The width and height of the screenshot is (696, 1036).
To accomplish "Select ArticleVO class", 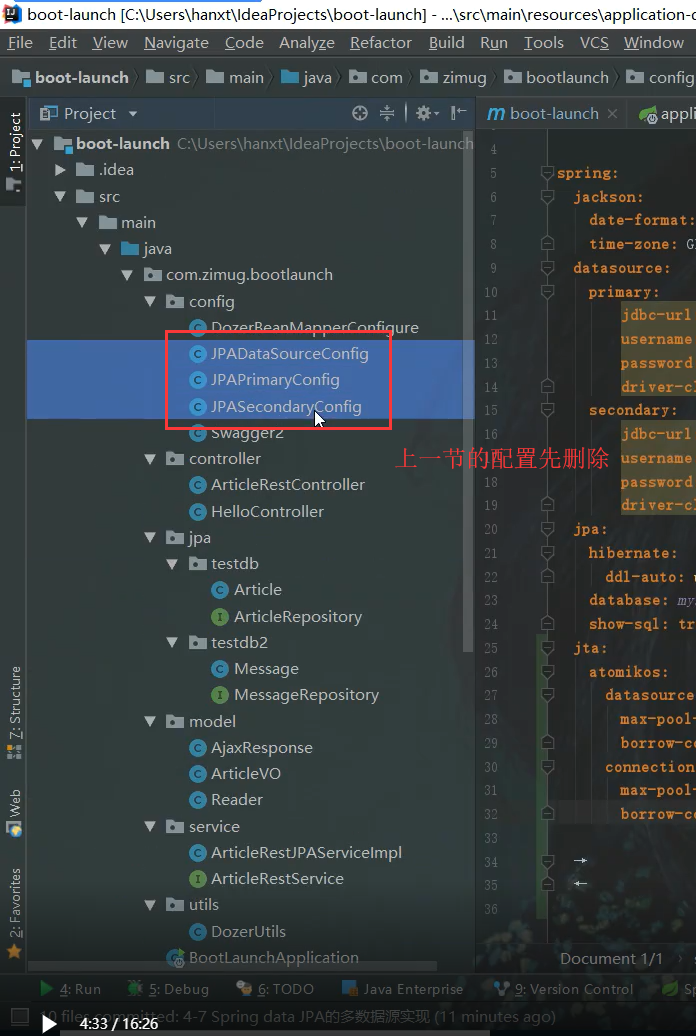I will click(x=246, y=774).
